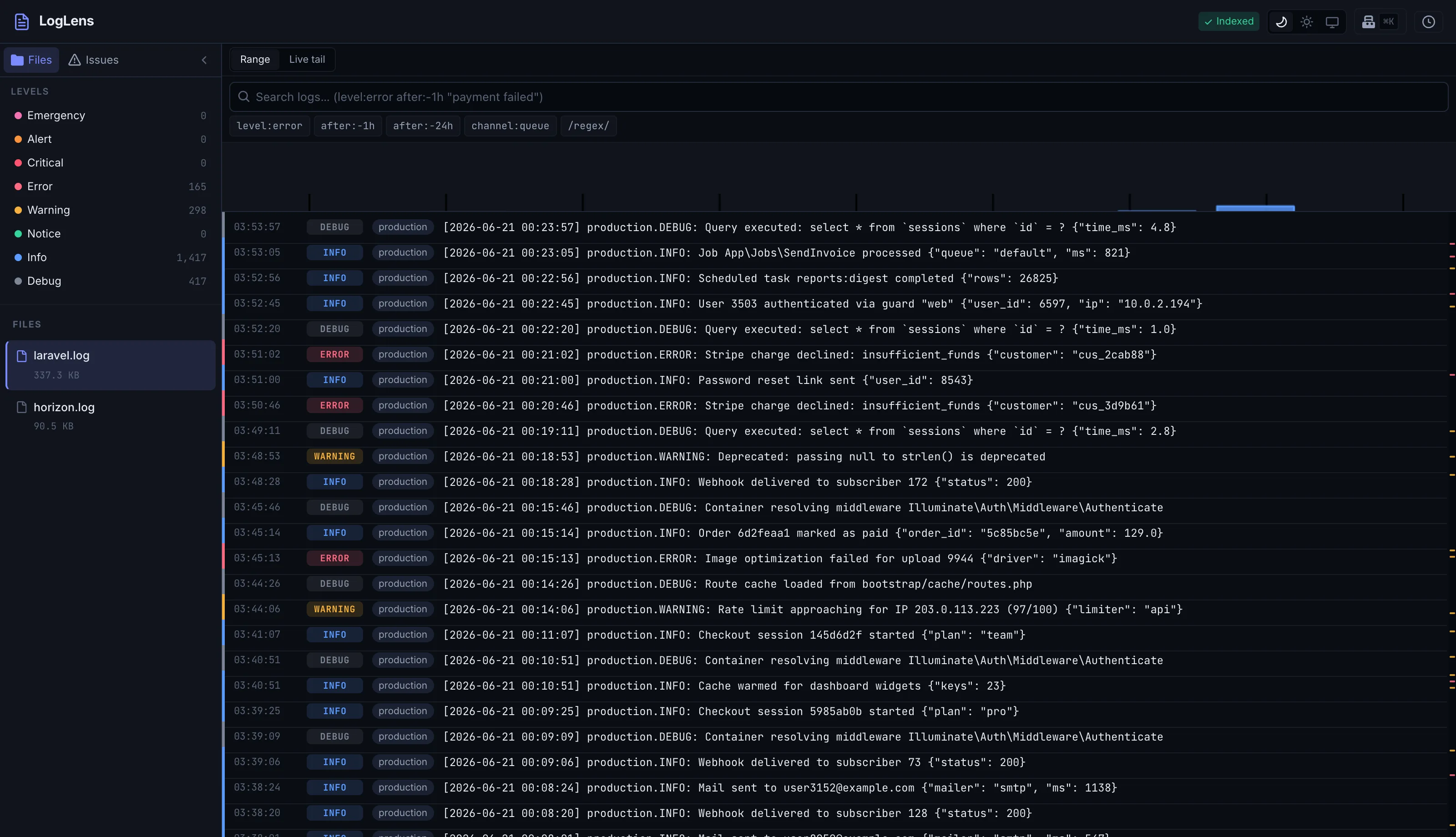Screen dimensions: 1456x837
Task: Switch to Live tail mode
Action: (307, 59)
